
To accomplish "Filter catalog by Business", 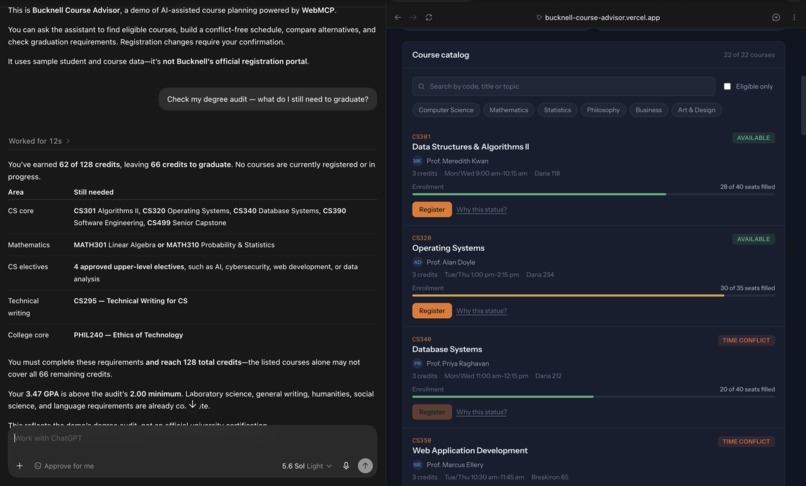I will [648, 110].
